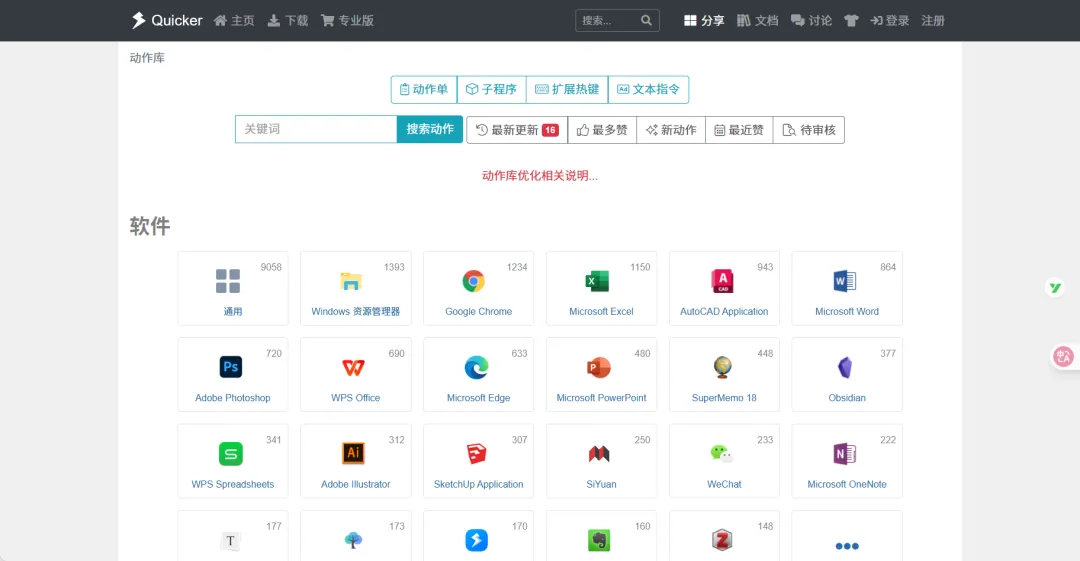Screen dimensions: 1080x561
Task: Open the 主页 home link
Action: [234, 21]
